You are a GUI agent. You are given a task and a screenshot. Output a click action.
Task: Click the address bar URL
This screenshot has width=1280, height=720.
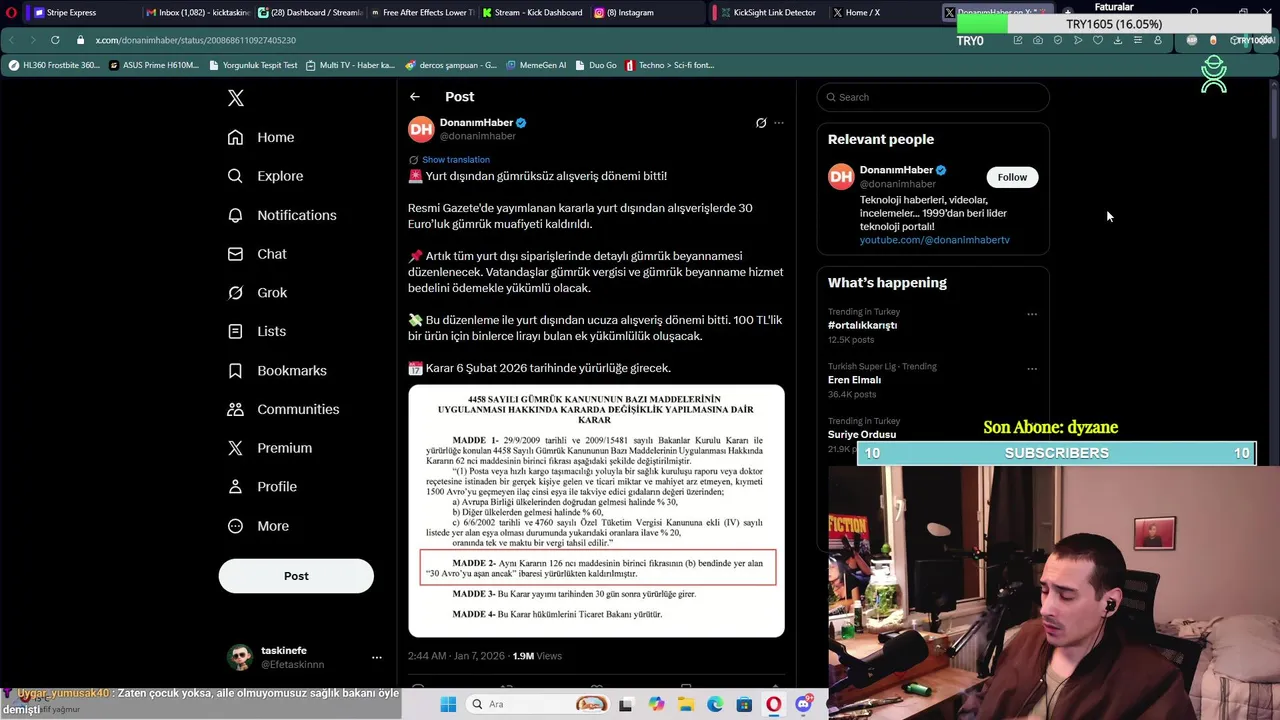[195, 40]
